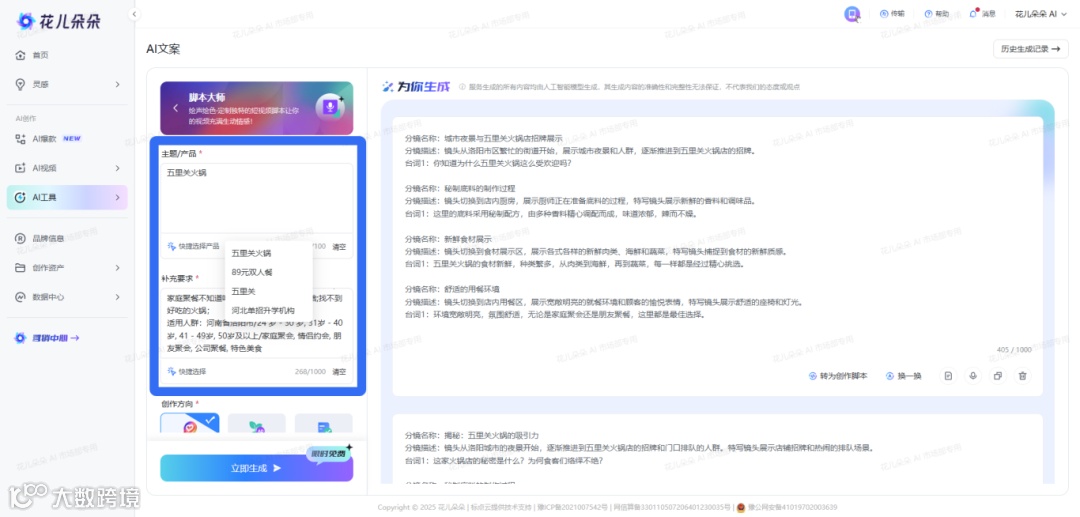Screen dimensions: 1080x517
Task: Open the 帮助 help menu
Action: [936, 14]
